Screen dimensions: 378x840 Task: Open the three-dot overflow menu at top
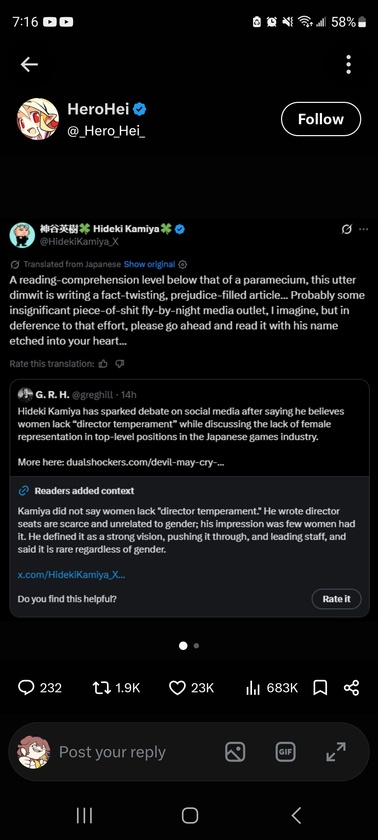click(349, 64)
